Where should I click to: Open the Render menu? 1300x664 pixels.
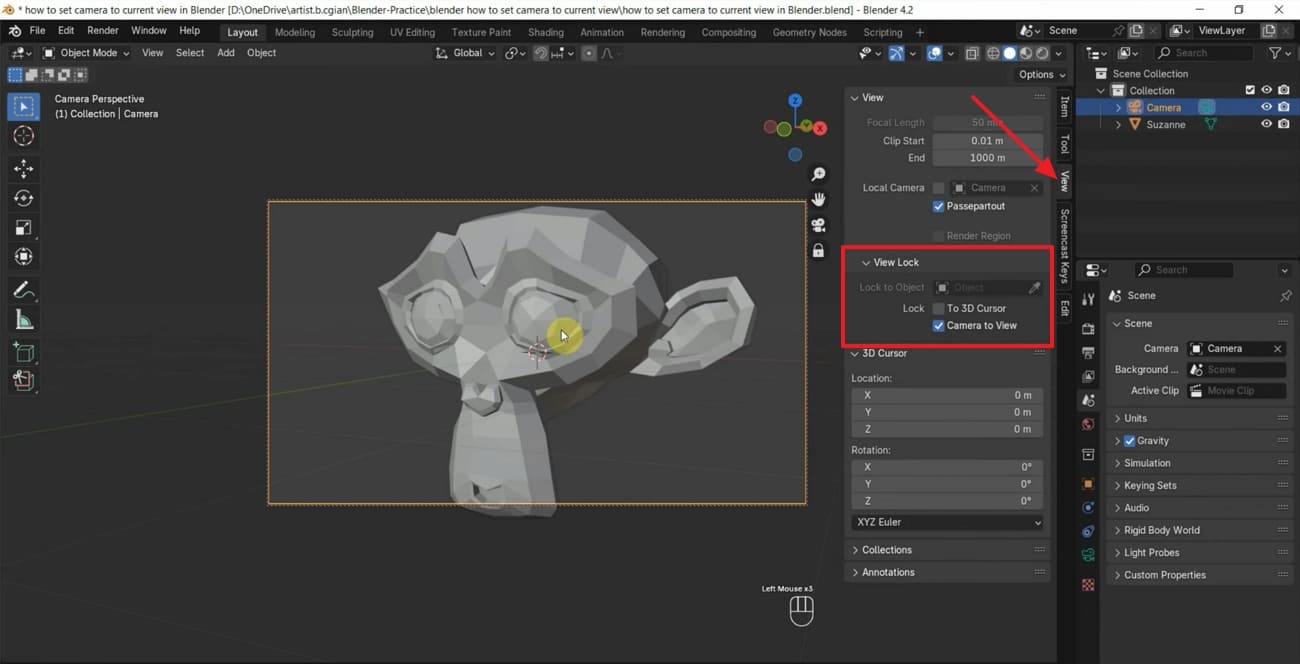(103, 31)
